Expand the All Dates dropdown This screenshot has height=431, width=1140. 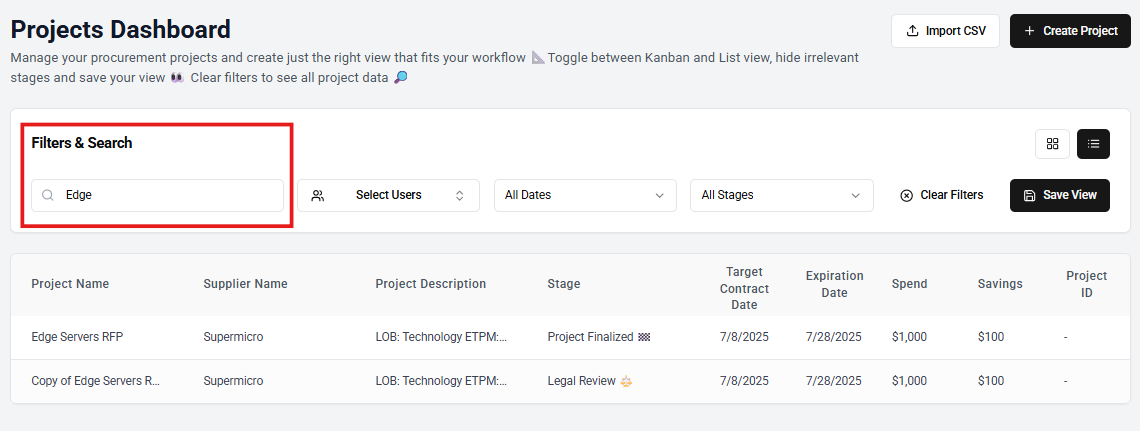[585, 196]
